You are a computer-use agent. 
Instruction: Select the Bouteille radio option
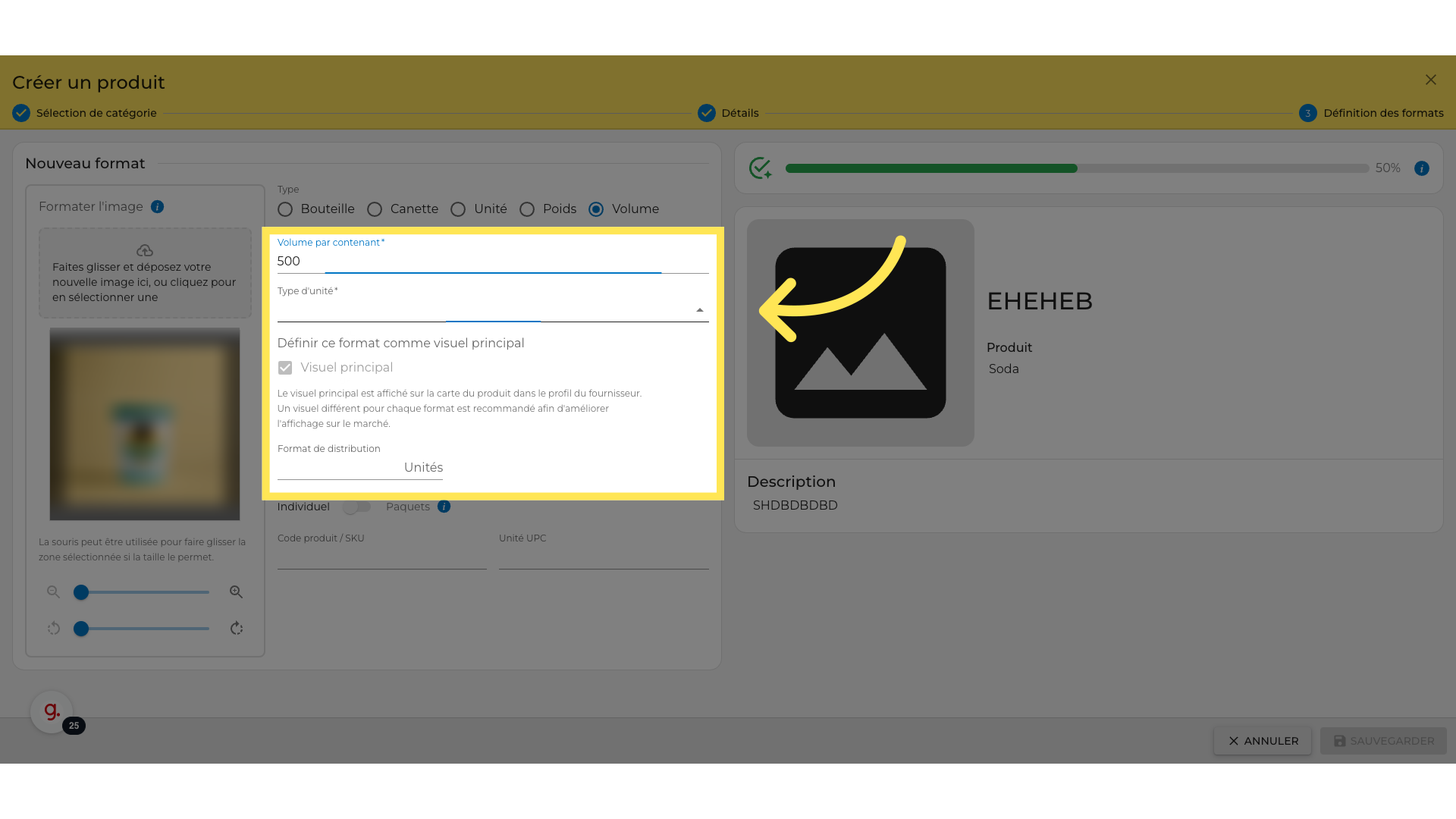[285, 209]
